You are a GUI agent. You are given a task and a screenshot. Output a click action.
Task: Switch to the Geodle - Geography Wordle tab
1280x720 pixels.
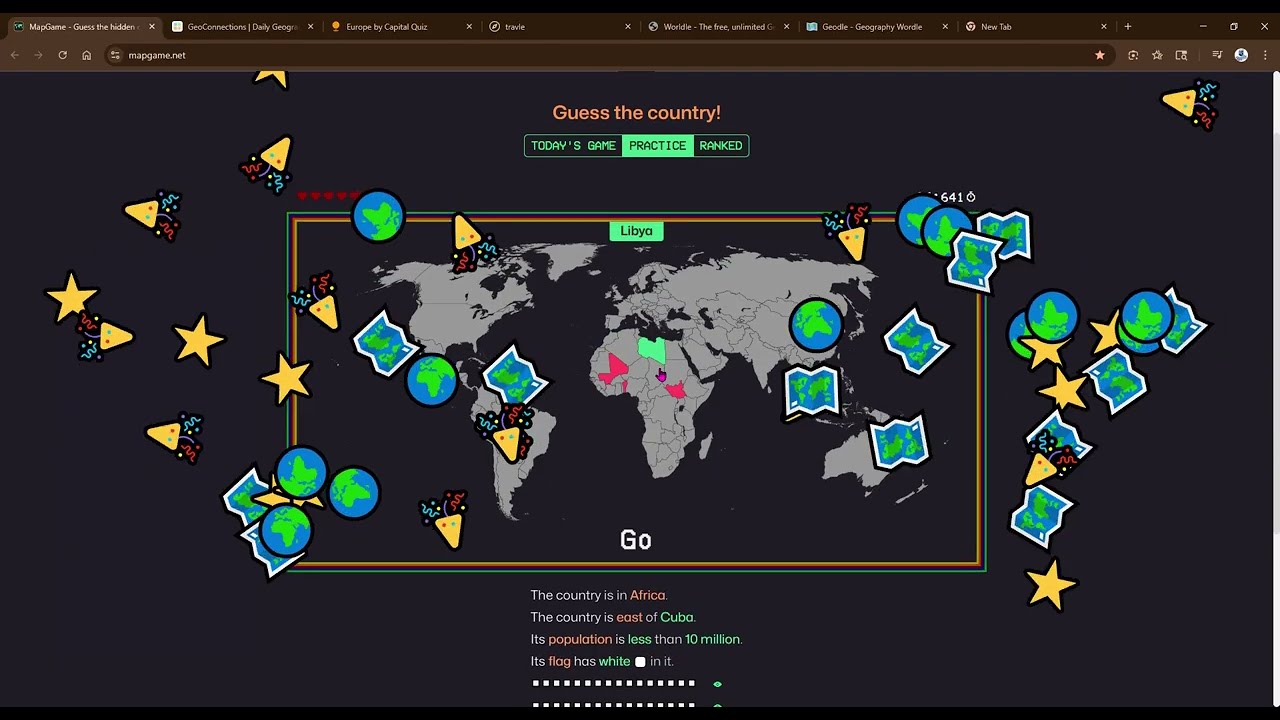point(877,27)
